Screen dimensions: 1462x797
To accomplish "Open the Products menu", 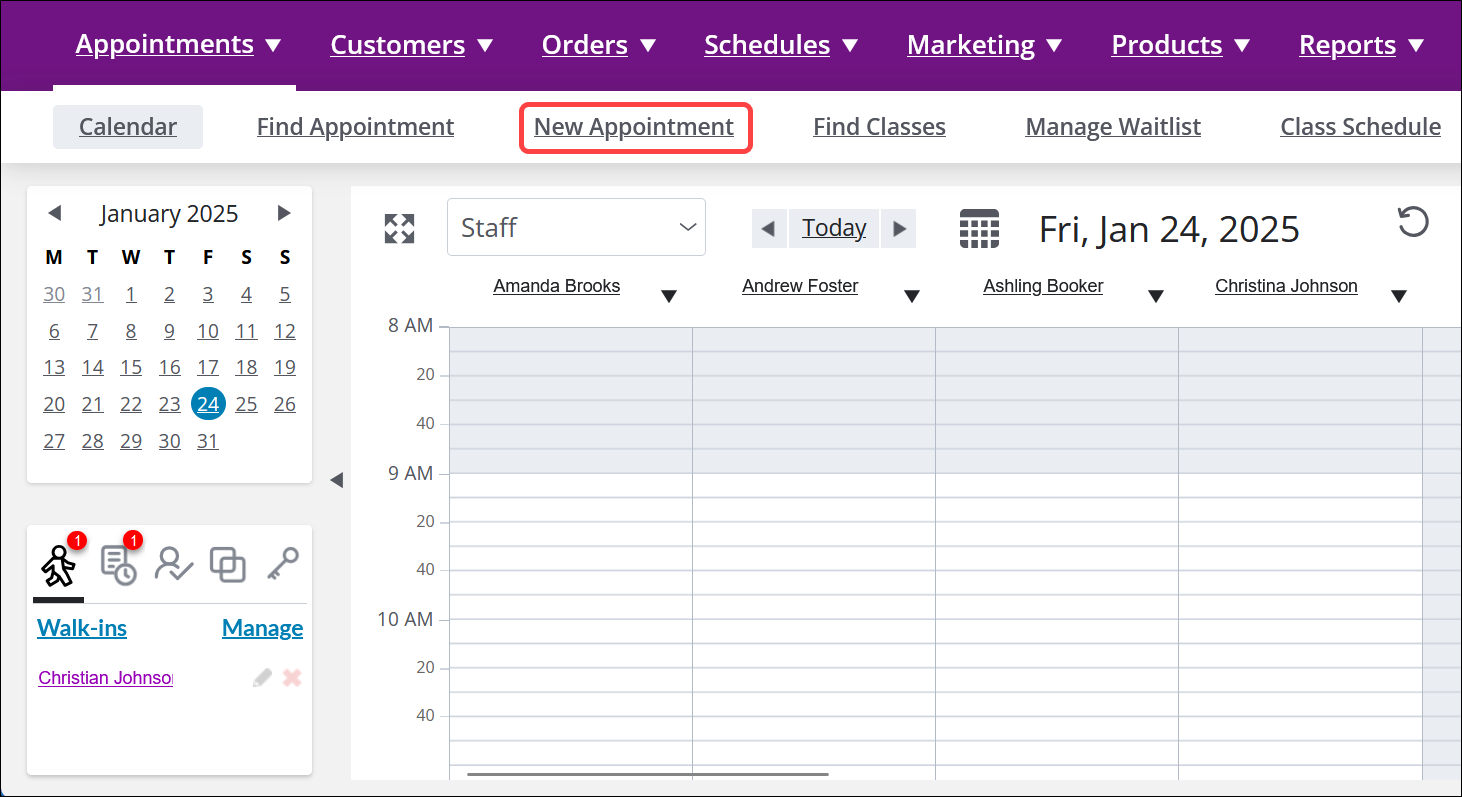I will [x=1181, y=45].
